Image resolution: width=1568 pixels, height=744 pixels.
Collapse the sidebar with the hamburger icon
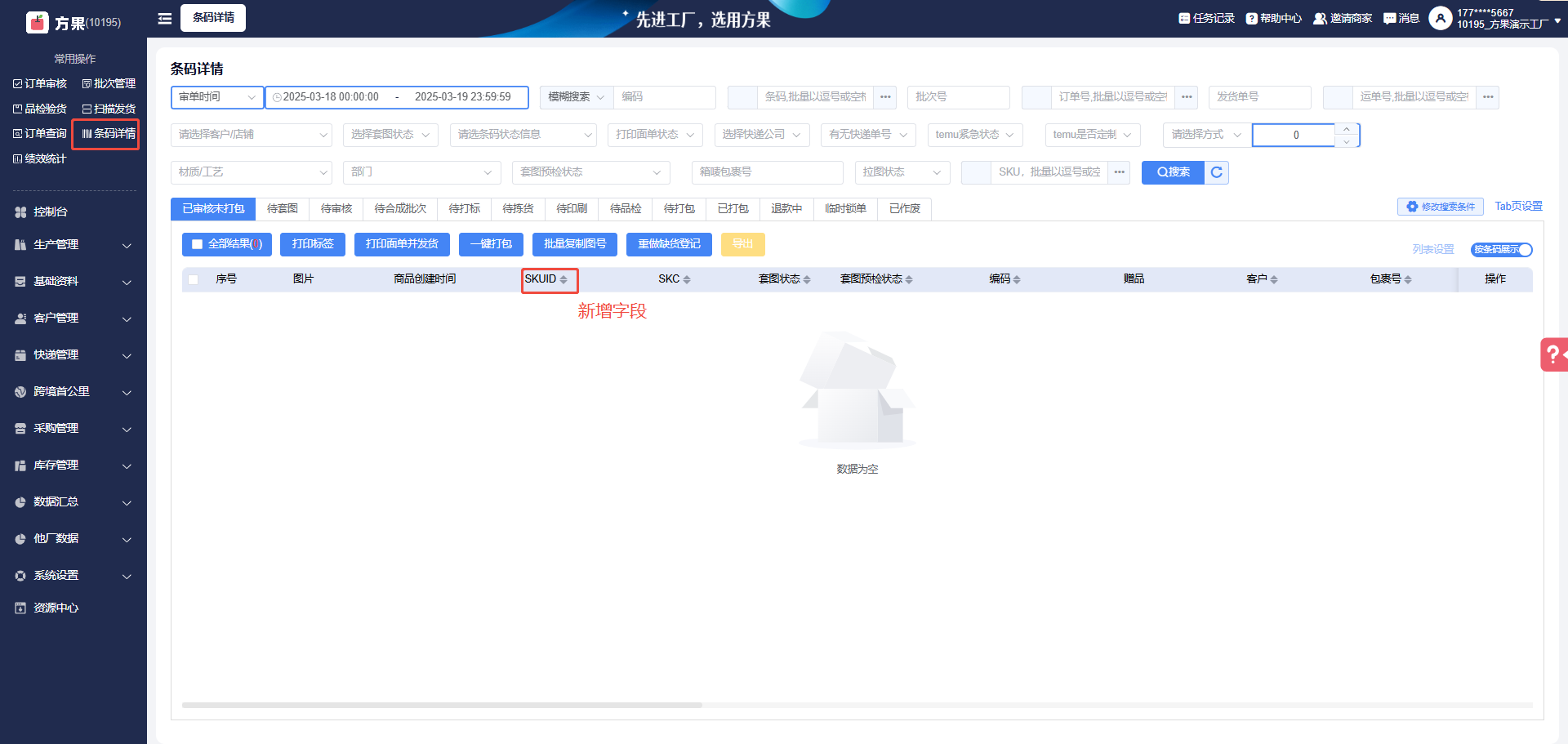(x=165, y=18)
